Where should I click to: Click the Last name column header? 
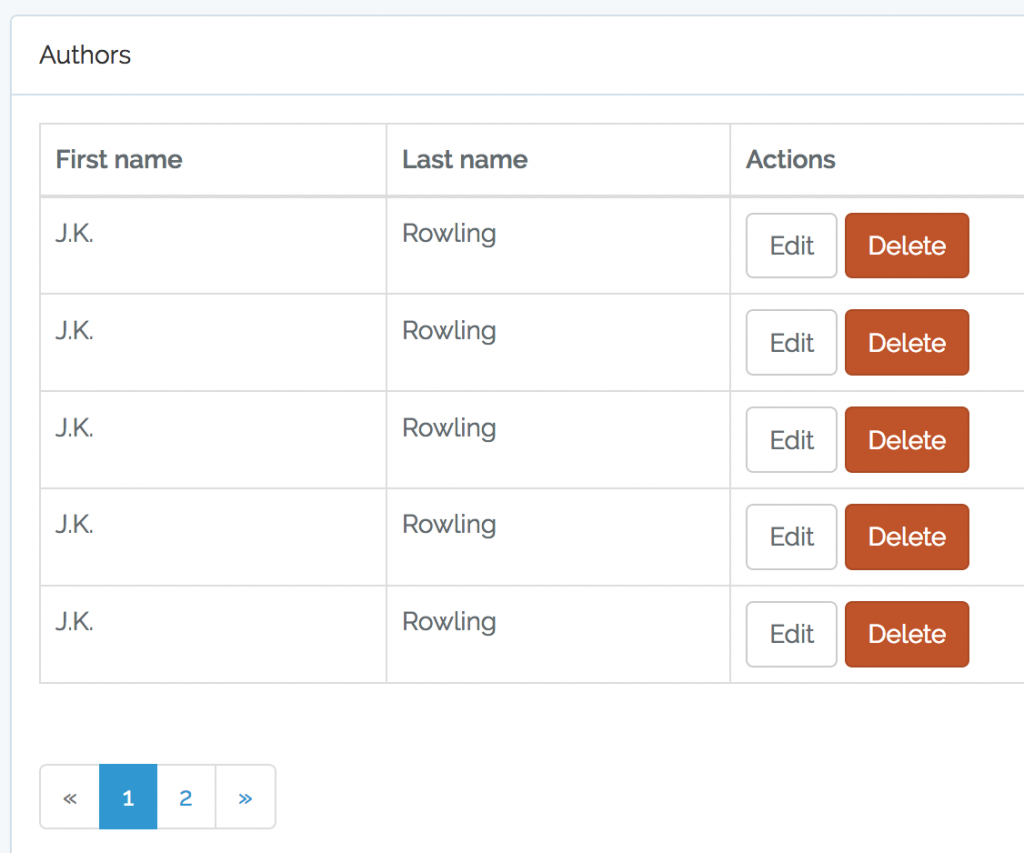464,159
